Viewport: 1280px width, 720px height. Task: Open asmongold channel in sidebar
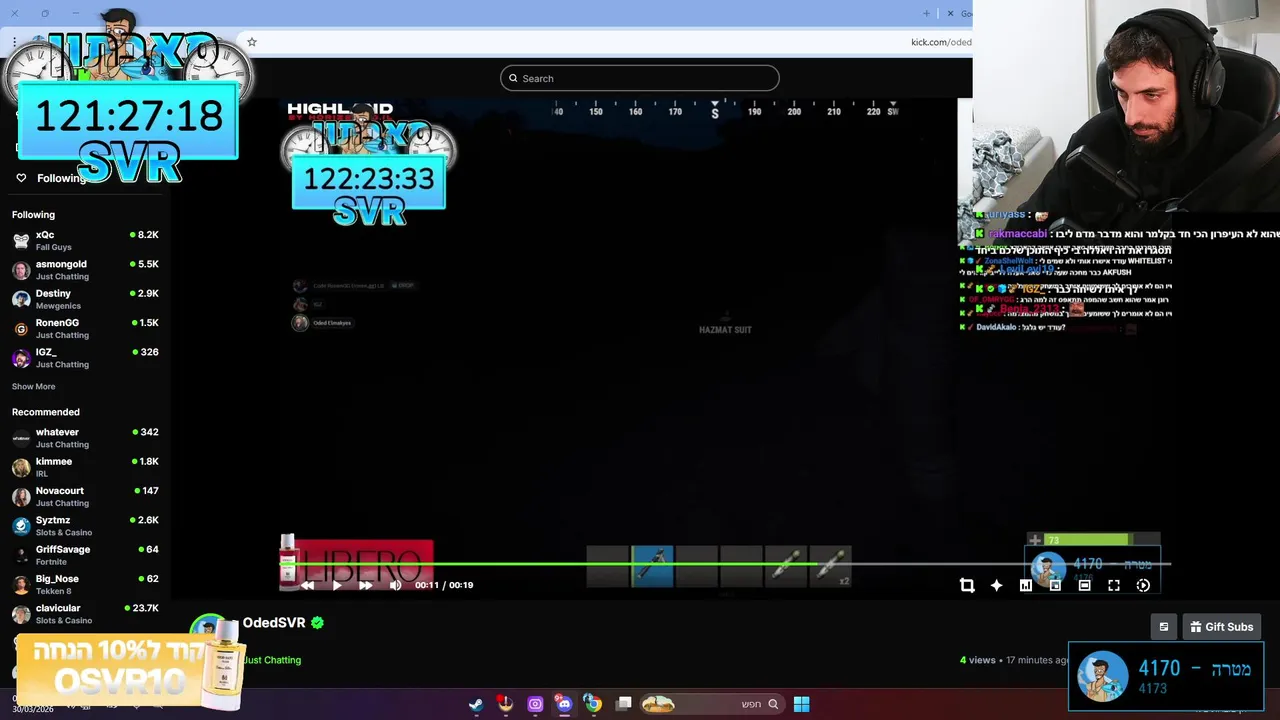[85, 270]
